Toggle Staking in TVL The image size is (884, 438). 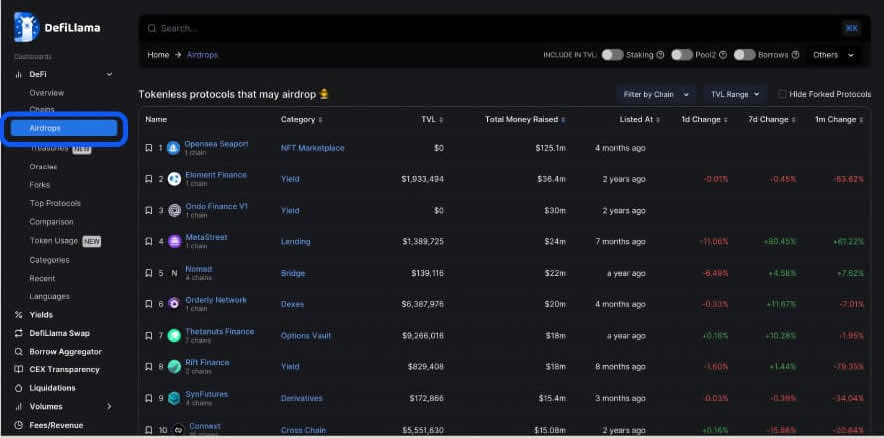pyautogui.click(x=612, y=55)
